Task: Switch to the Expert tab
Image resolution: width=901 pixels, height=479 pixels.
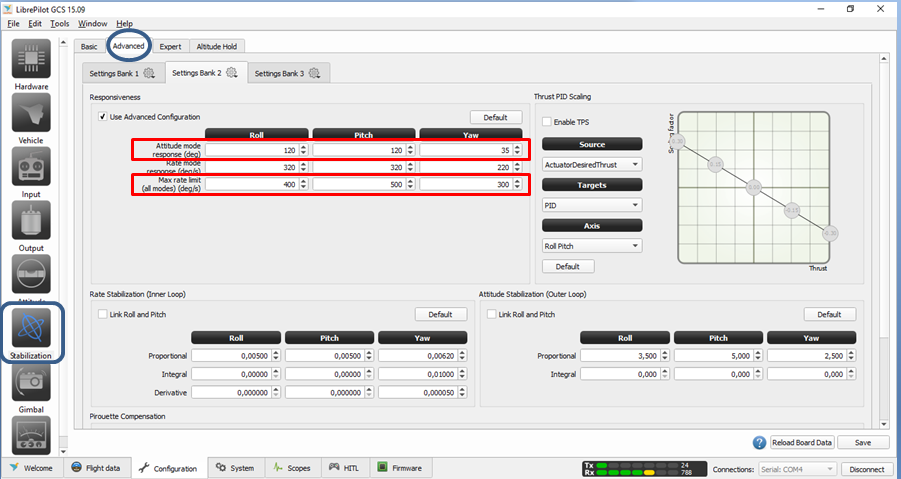Action: (x=170, y=46)
